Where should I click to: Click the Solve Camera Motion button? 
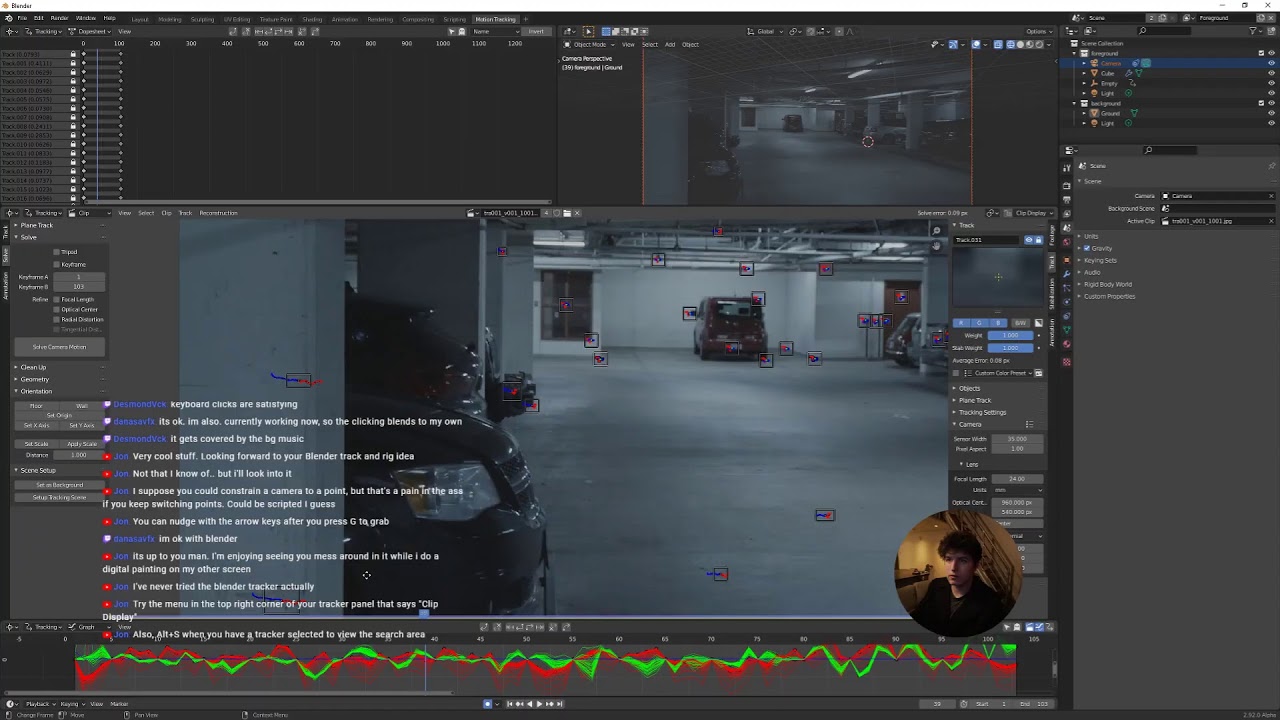pyautogui.click(x=59, y=347)
